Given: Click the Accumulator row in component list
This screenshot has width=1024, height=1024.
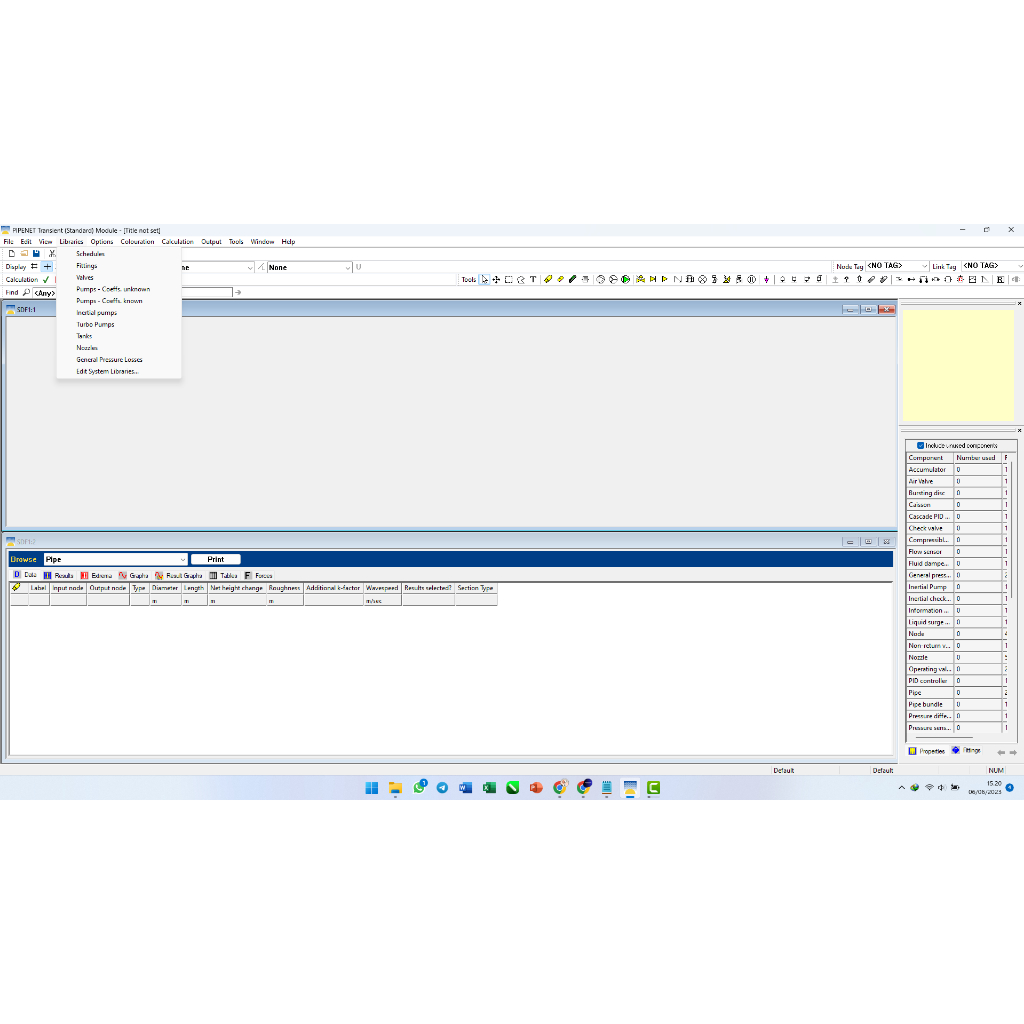Looking at the screenshot, I should (955, 470).
